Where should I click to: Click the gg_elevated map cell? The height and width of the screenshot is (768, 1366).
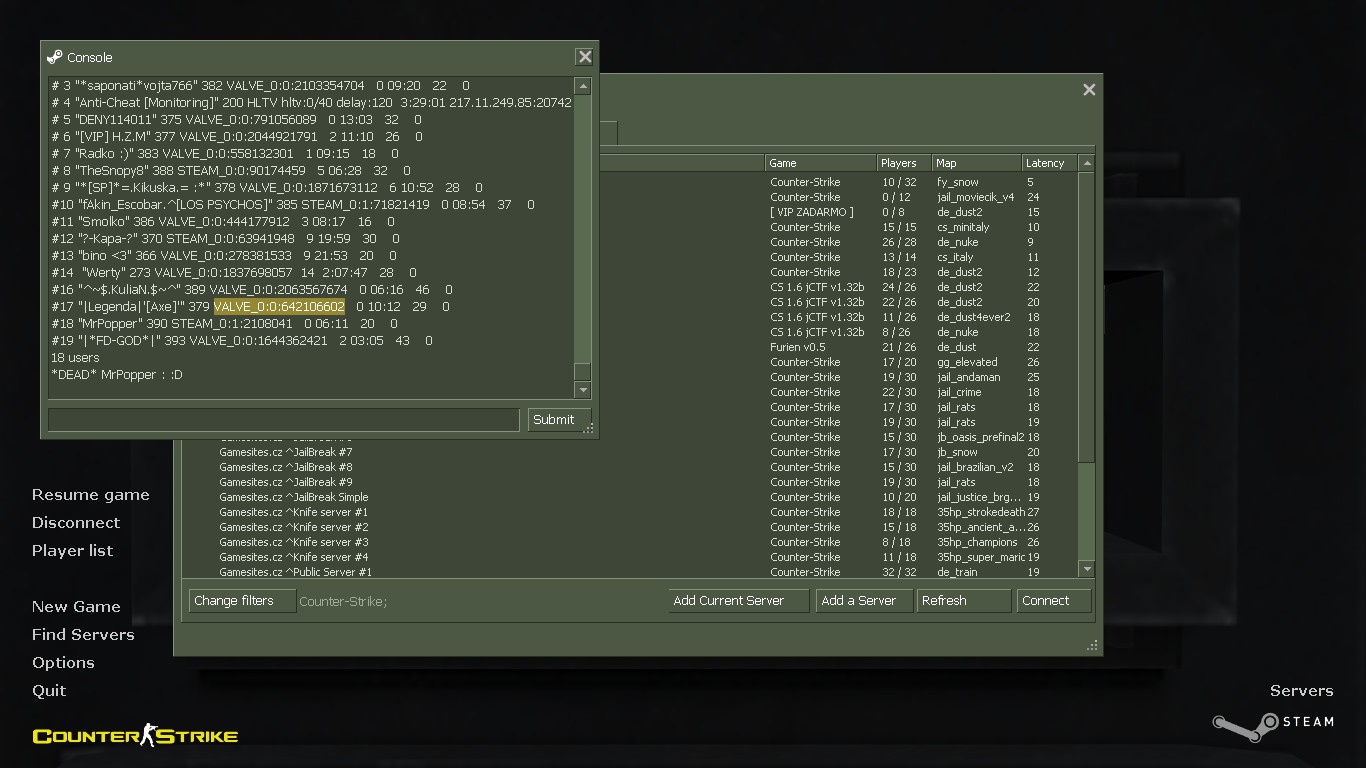[x=967, y=362]
